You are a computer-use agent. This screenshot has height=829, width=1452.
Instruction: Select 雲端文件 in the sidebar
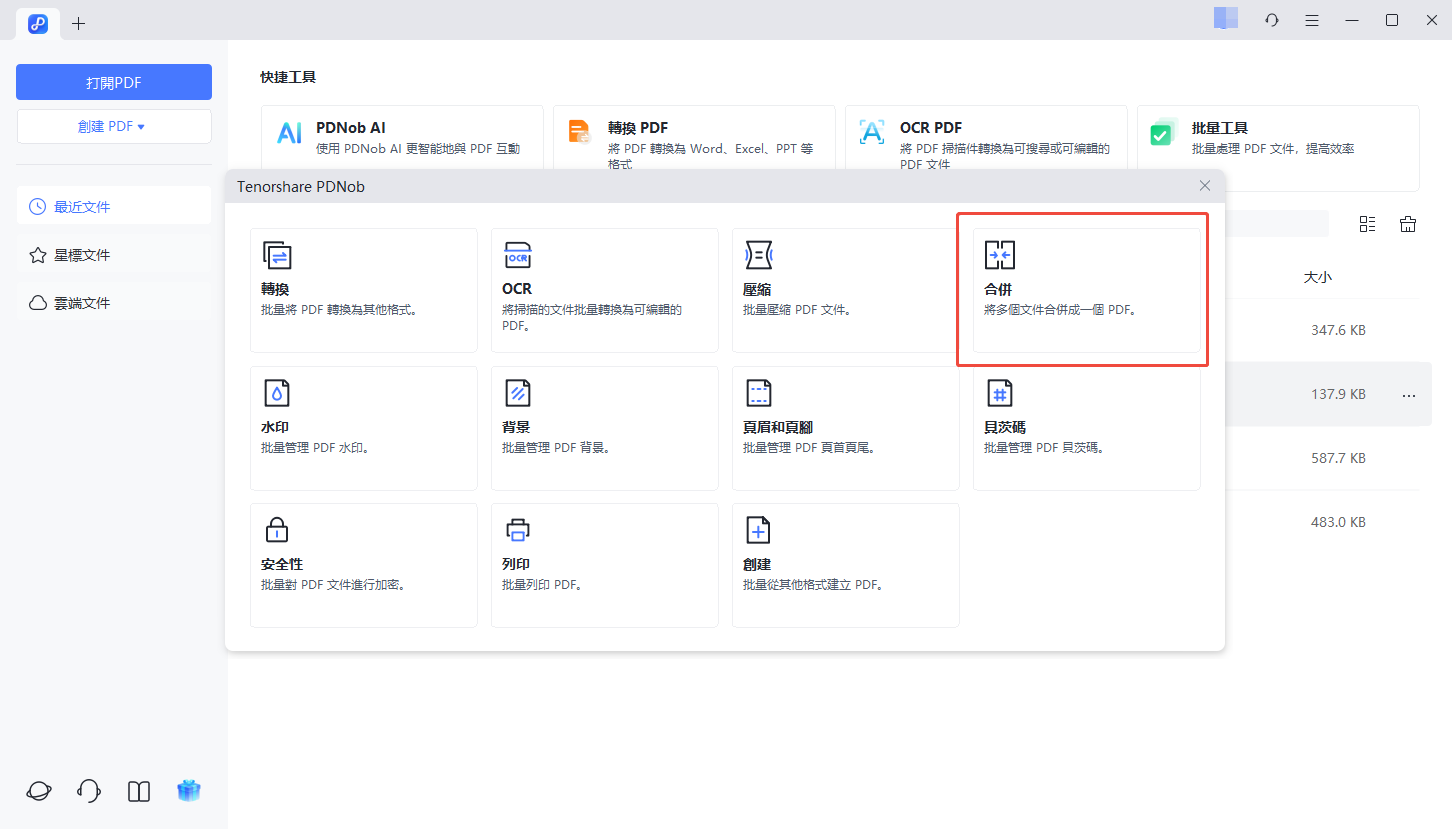(x=114, y=303)
